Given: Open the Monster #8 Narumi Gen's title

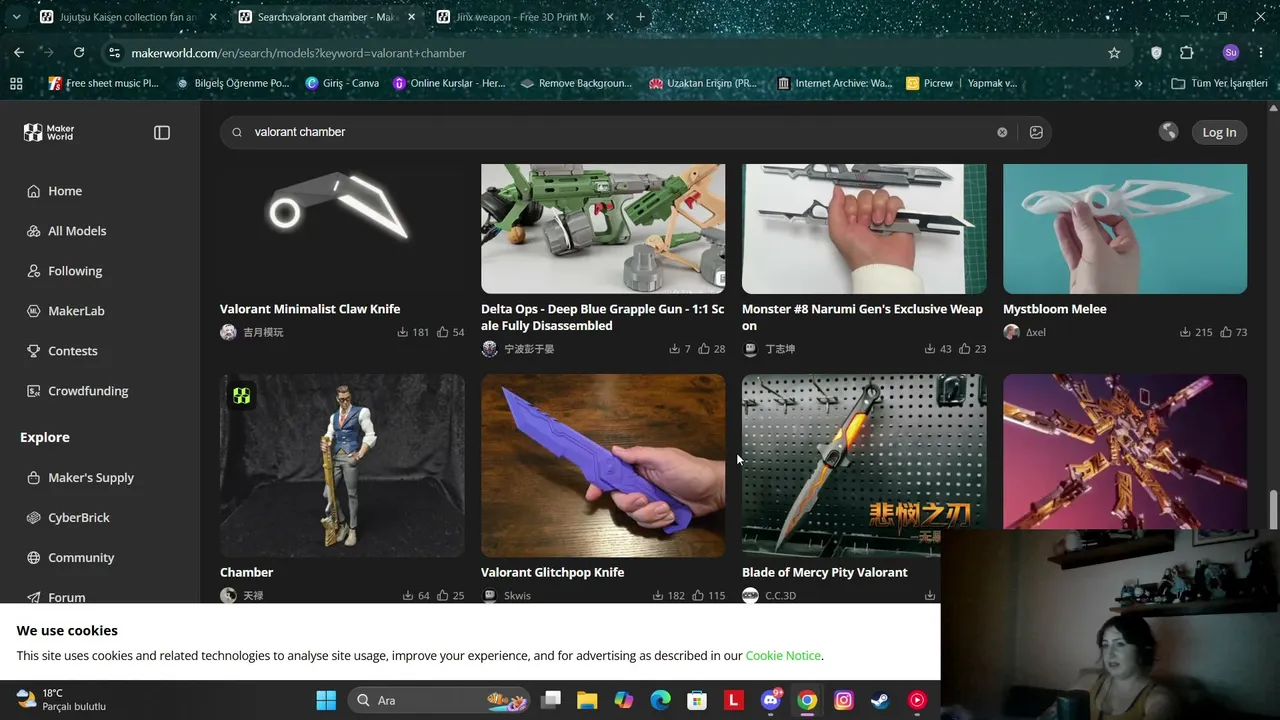Looking at the screenshot, I should tap(862, 317).
